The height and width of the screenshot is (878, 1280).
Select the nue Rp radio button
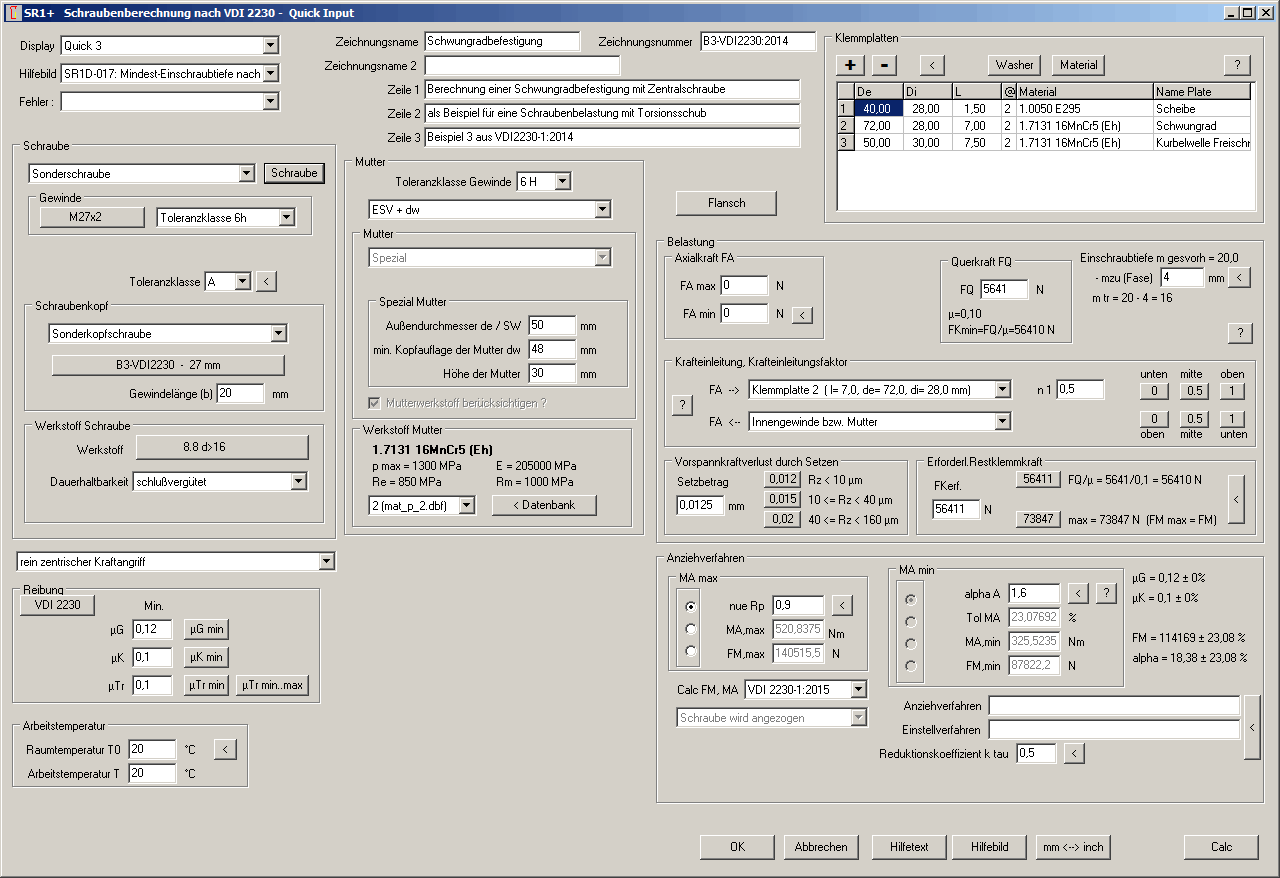(x=690, y=606)
